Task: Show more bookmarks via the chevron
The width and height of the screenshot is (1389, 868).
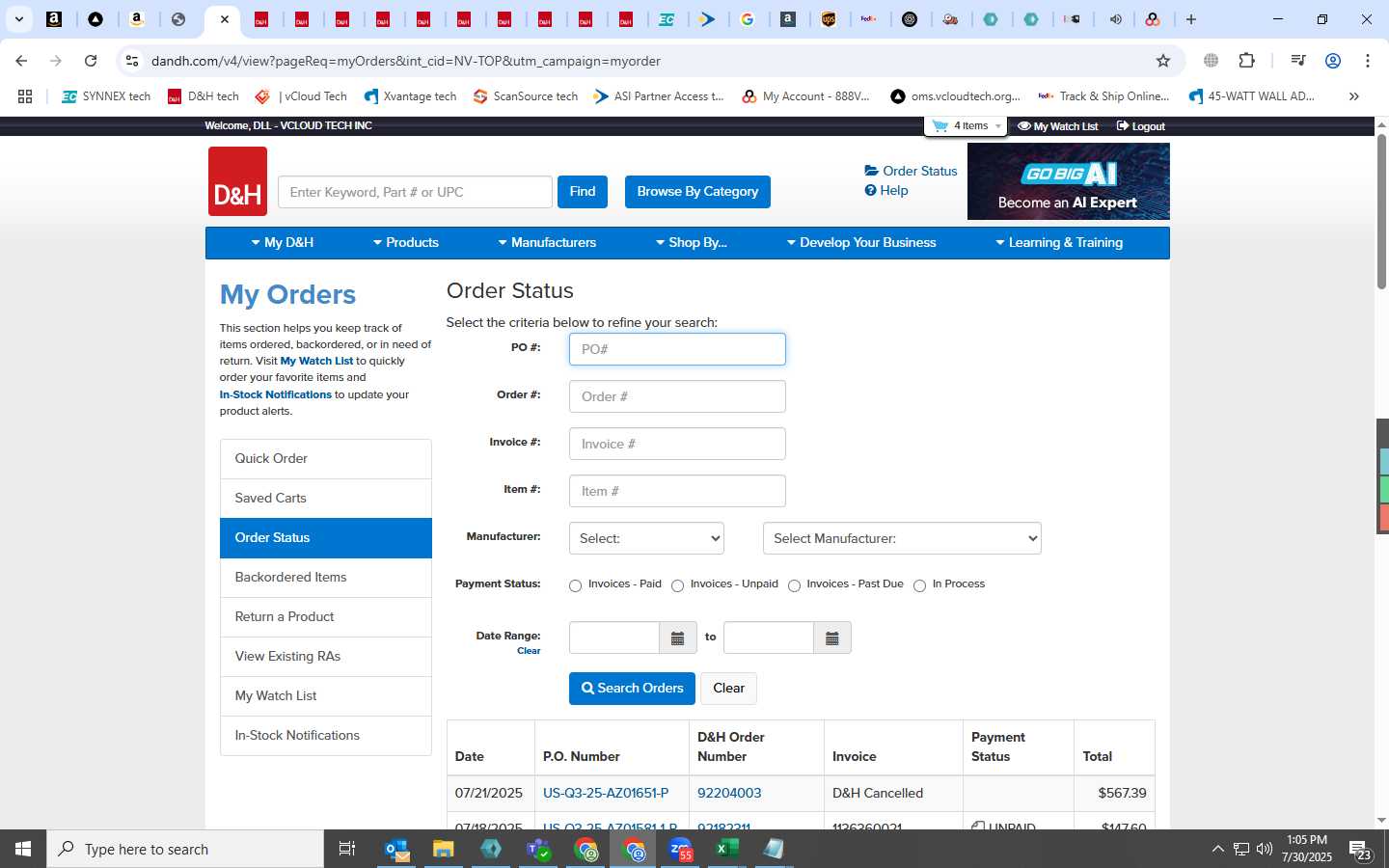Action: coord(1354,96)
